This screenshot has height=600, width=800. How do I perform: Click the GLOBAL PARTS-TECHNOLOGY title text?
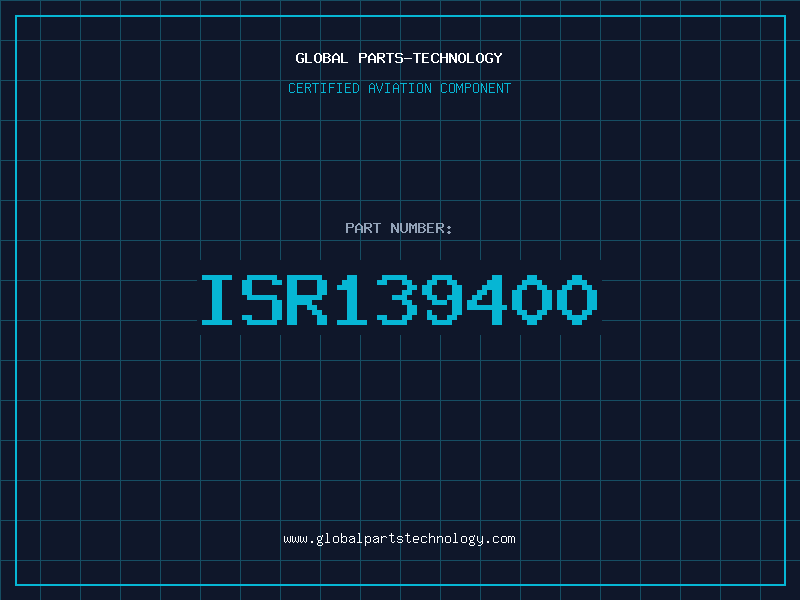399,58
